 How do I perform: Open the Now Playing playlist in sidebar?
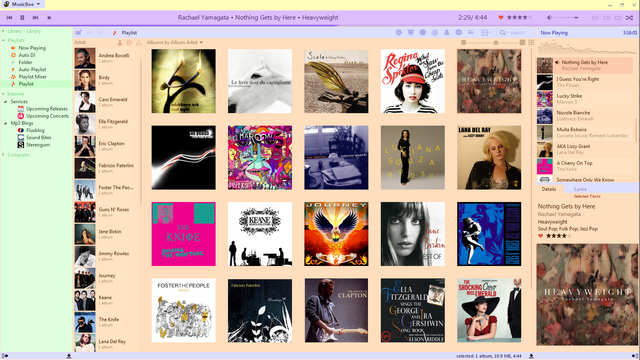(32, 48)
